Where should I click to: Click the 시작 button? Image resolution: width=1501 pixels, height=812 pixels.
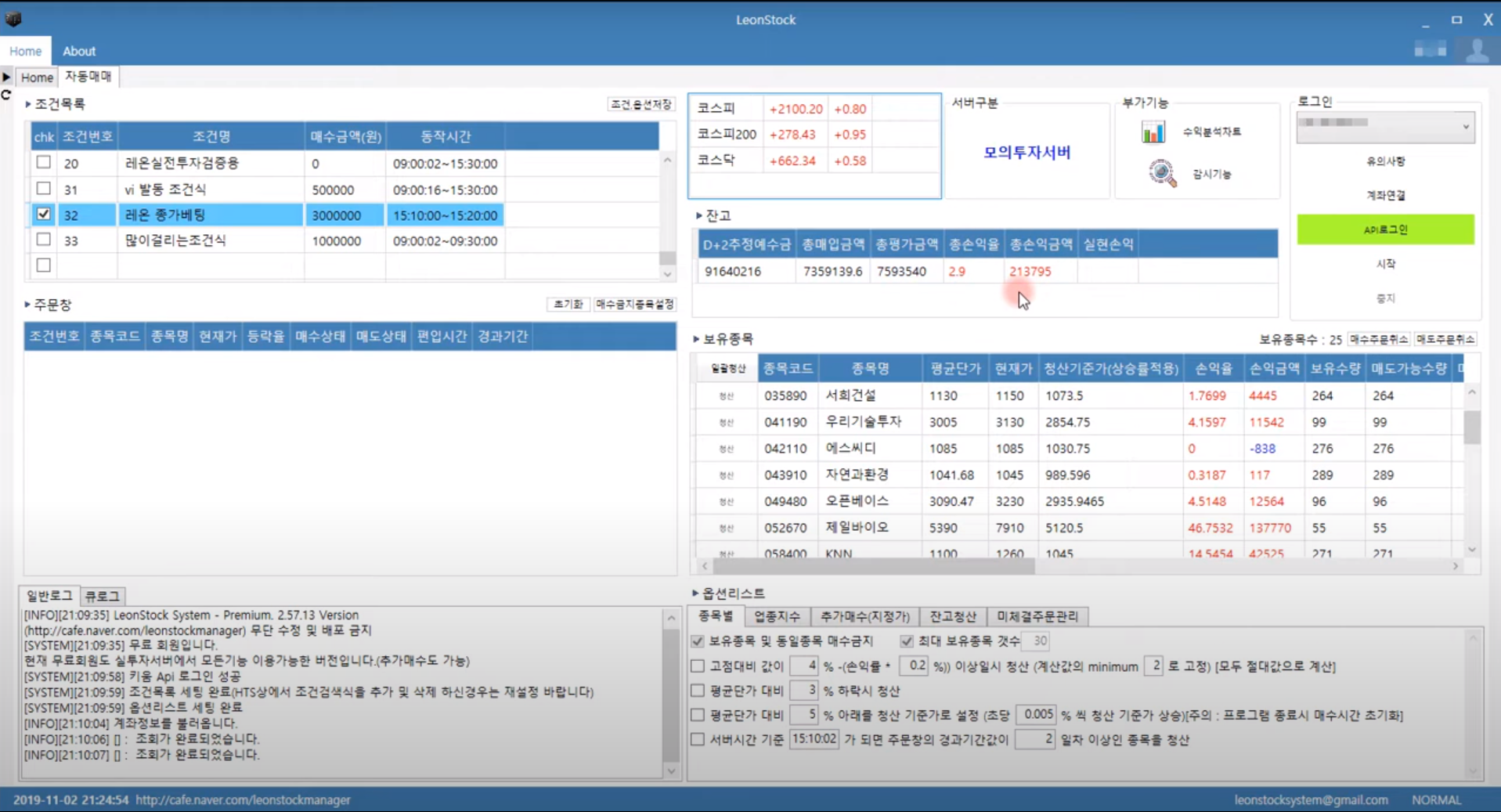pos(1385,264)
